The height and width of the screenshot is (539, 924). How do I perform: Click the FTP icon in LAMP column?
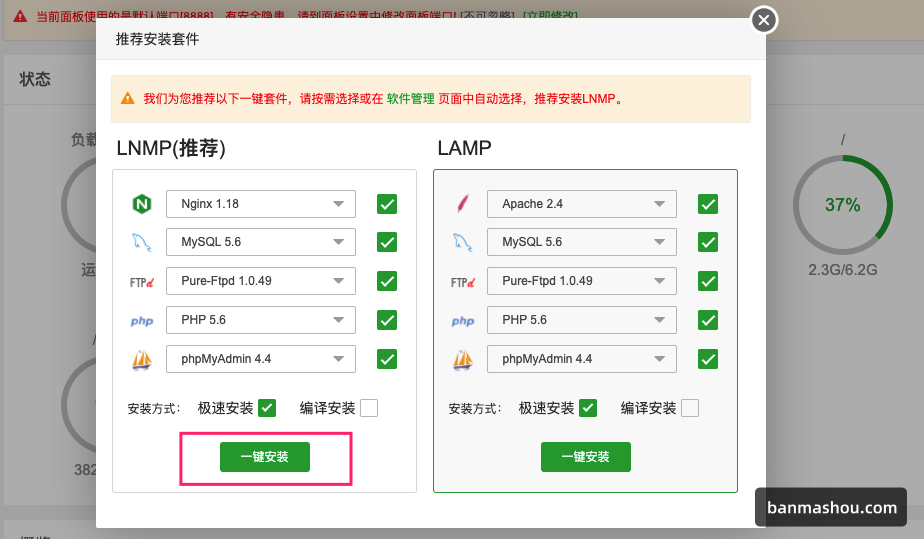click(463, 282)
